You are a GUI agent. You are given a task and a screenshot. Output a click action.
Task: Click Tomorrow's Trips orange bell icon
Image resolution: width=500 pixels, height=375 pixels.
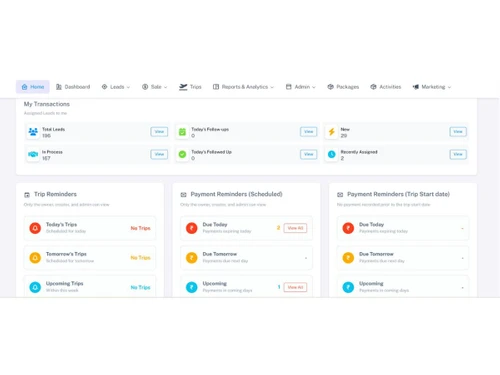coord(35,258)
